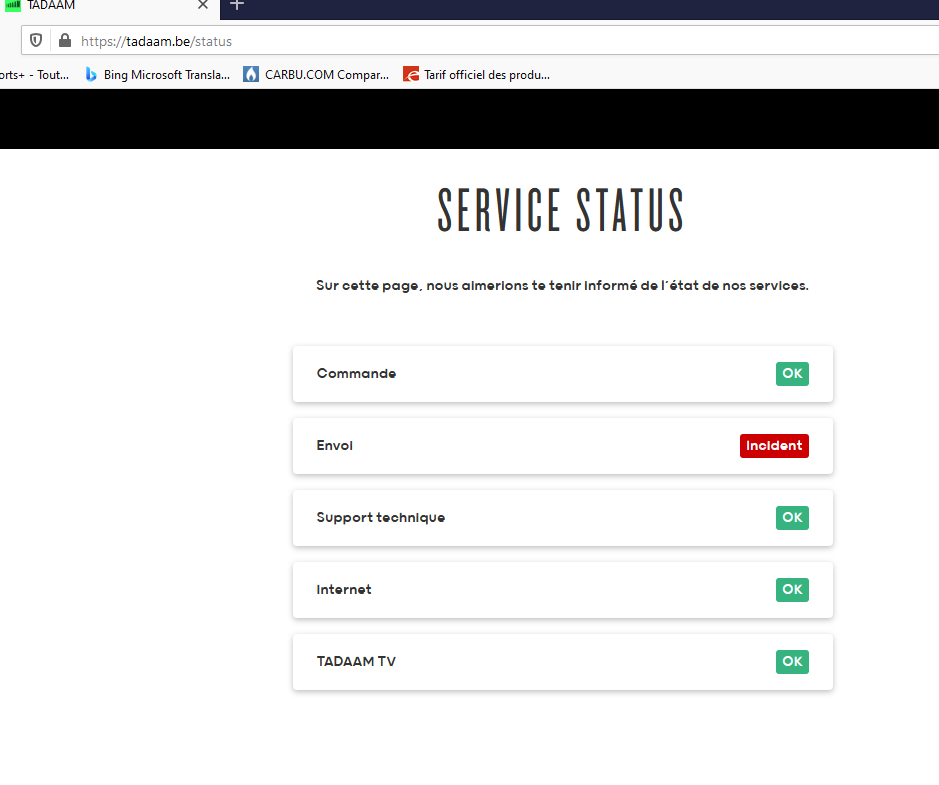The width and height of the screenshot is (939, 785).
Task: Click the TADAAM tab favicon
Action: 13,5
